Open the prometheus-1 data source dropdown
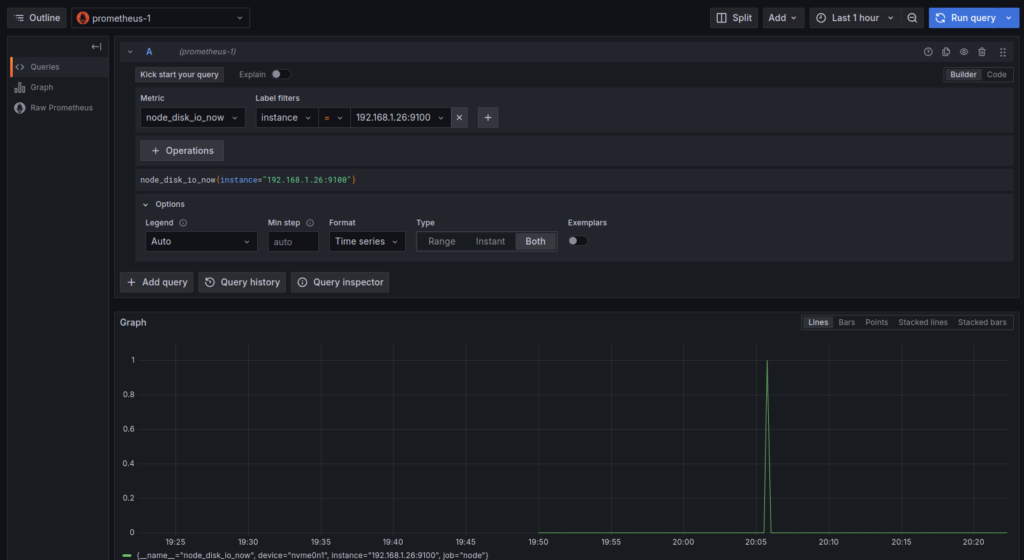 point(160,18)
